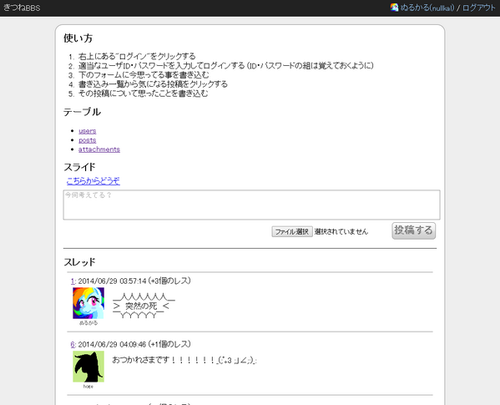
Task: Click the ログアウト logout link
Action: [479, 8]
